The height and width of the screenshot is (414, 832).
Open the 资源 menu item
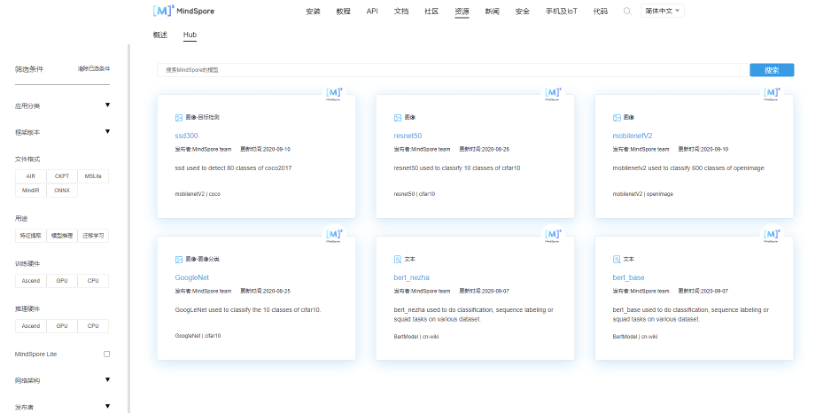click(x=462, y=11)
